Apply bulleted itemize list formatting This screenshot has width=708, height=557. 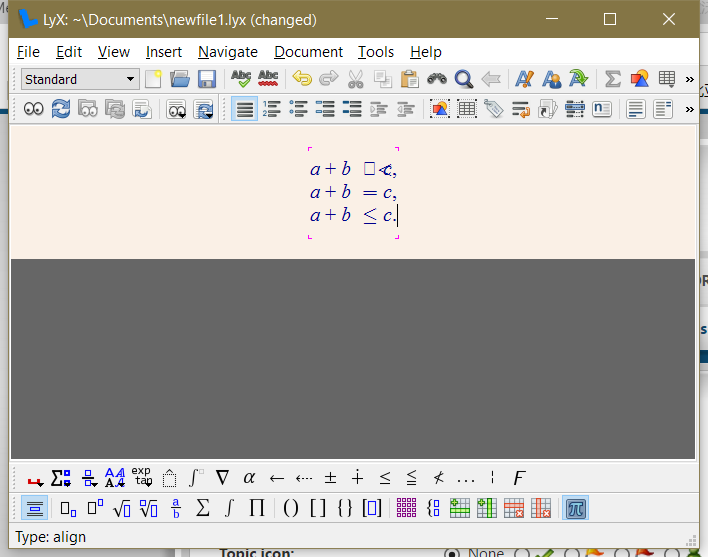(298, 109)
